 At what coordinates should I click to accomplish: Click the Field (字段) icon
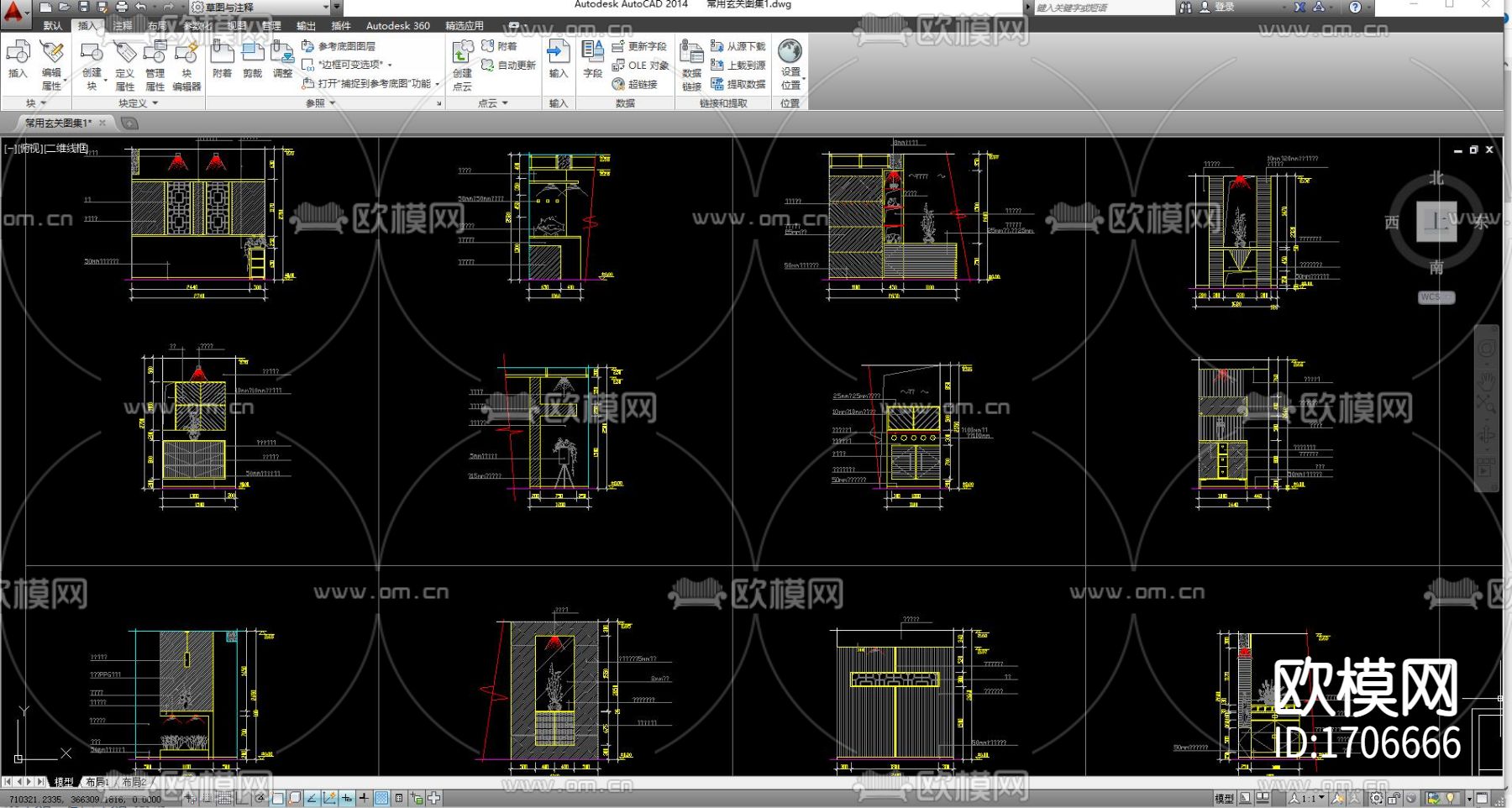point(593,60)
